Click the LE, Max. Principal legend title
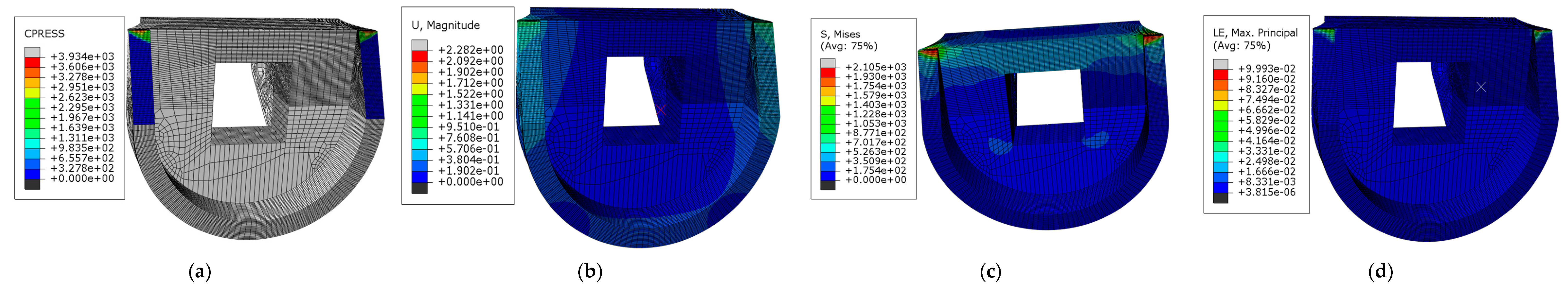Screen dimensions: 1568x288 coord(1255,33)
